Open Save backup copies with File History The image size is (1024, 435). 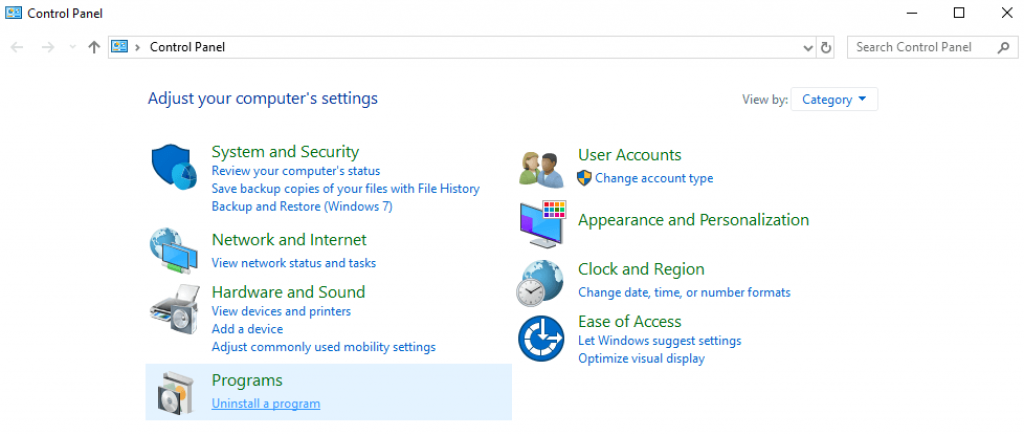(x=345, y=189)
